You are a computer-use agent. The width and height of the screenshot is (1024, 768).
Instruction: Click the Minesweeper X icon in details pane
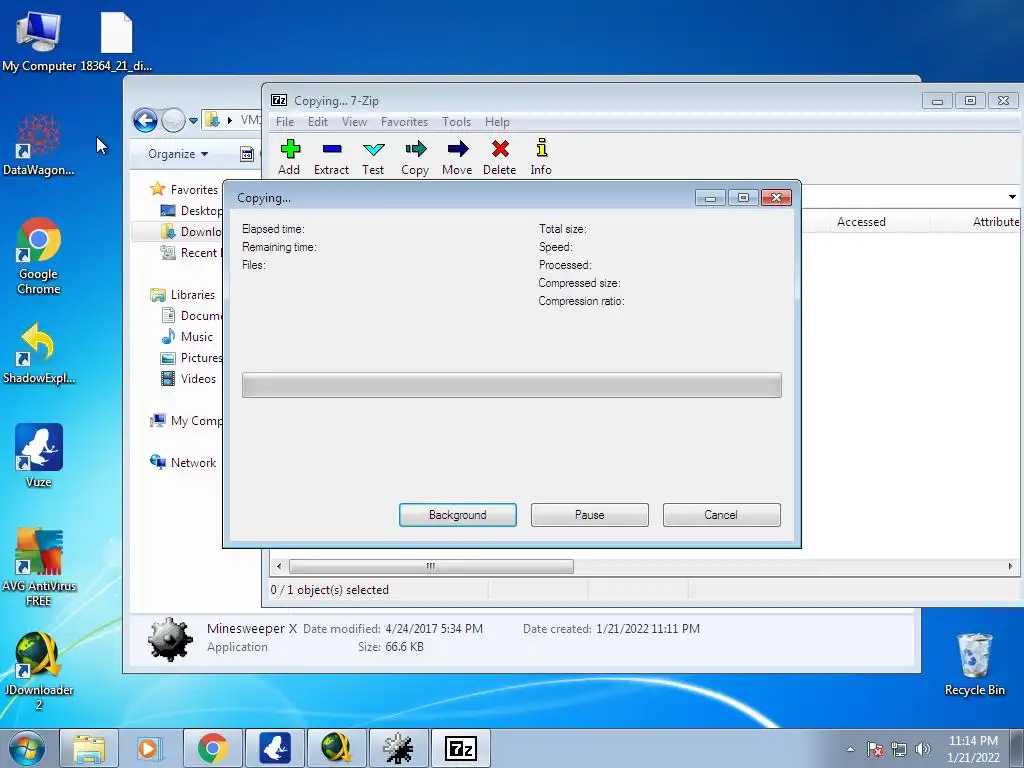pyautogui.click(x=170, y=639)
